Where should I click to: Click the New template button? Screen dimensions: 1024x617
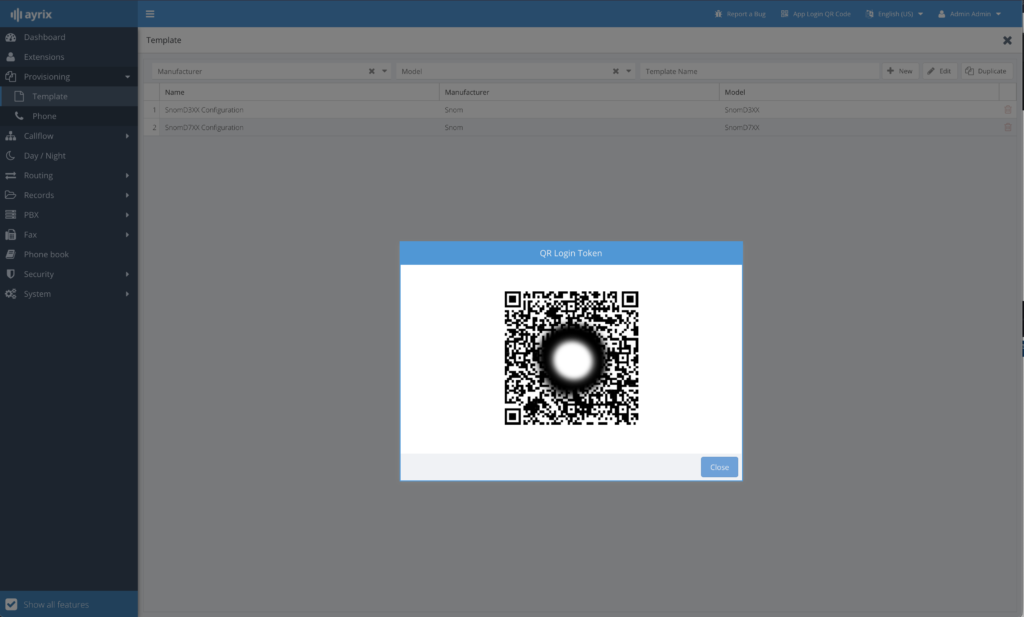click(900, 71)
